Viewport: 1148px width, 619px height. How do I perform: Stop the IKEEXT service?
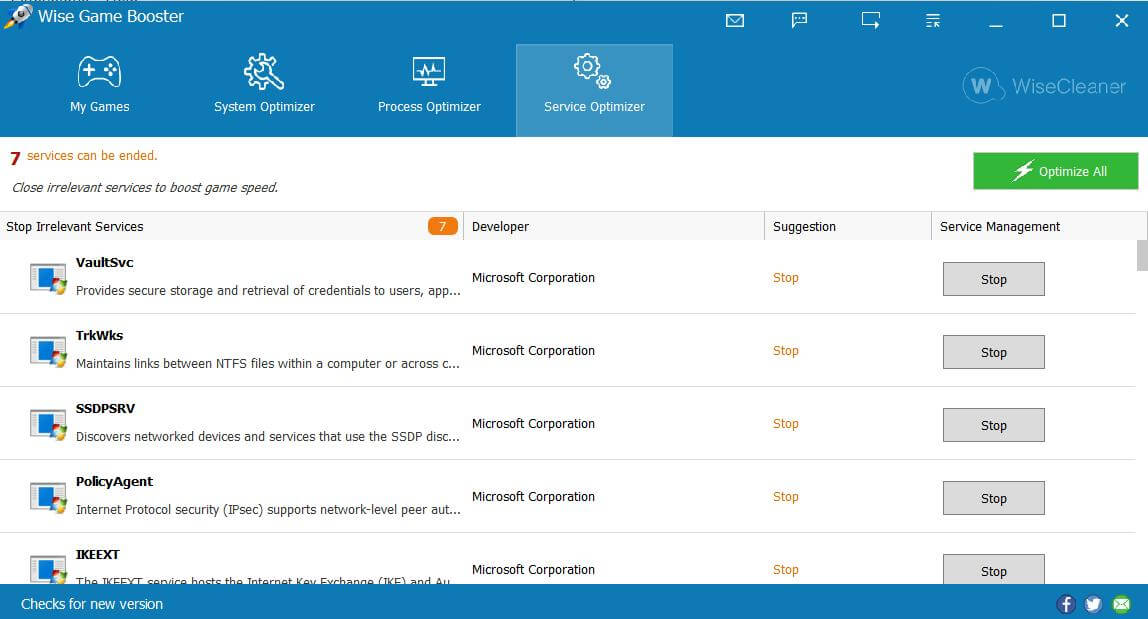click(994, 569)
